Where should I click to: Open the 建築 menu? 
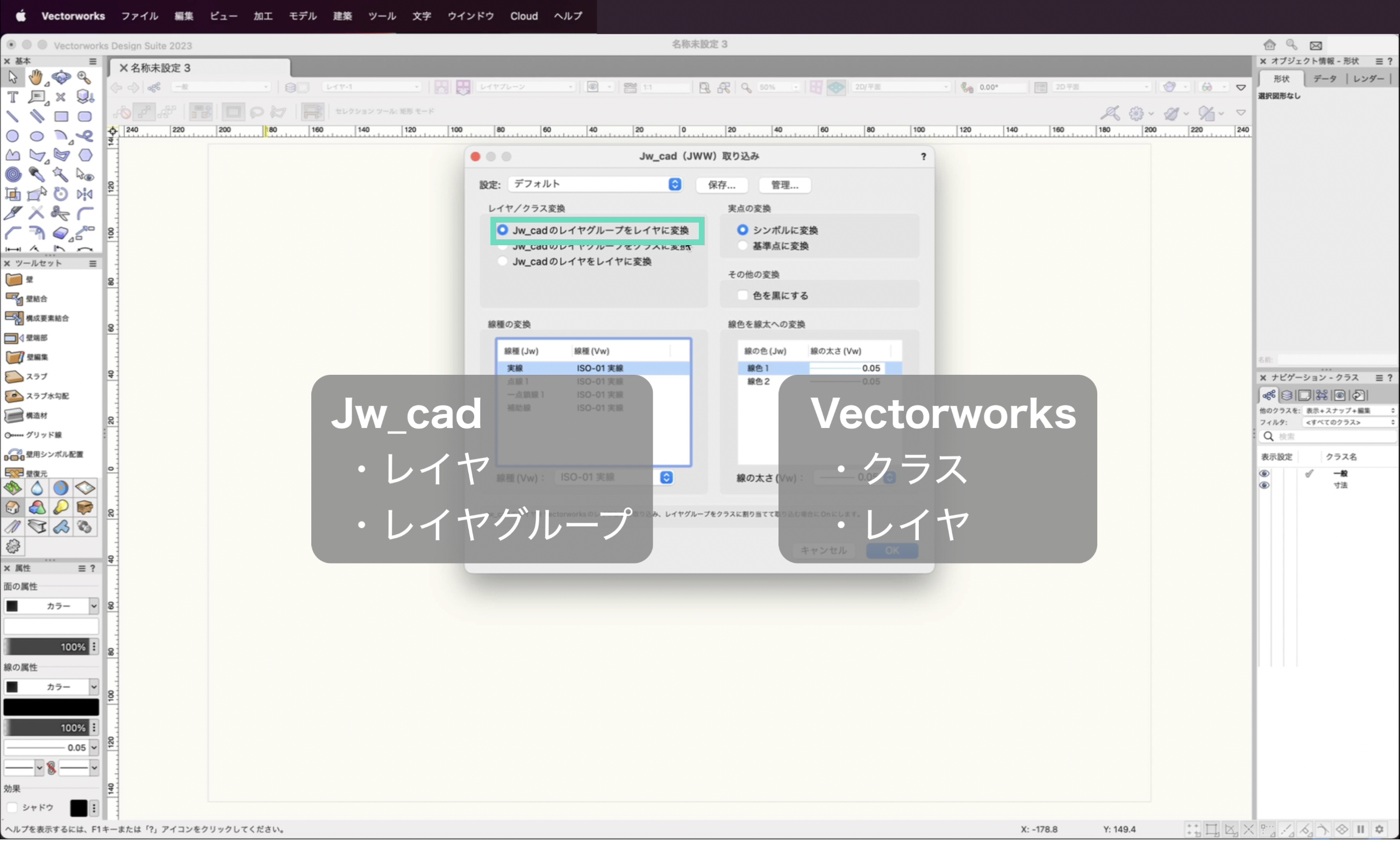[342, 16]
